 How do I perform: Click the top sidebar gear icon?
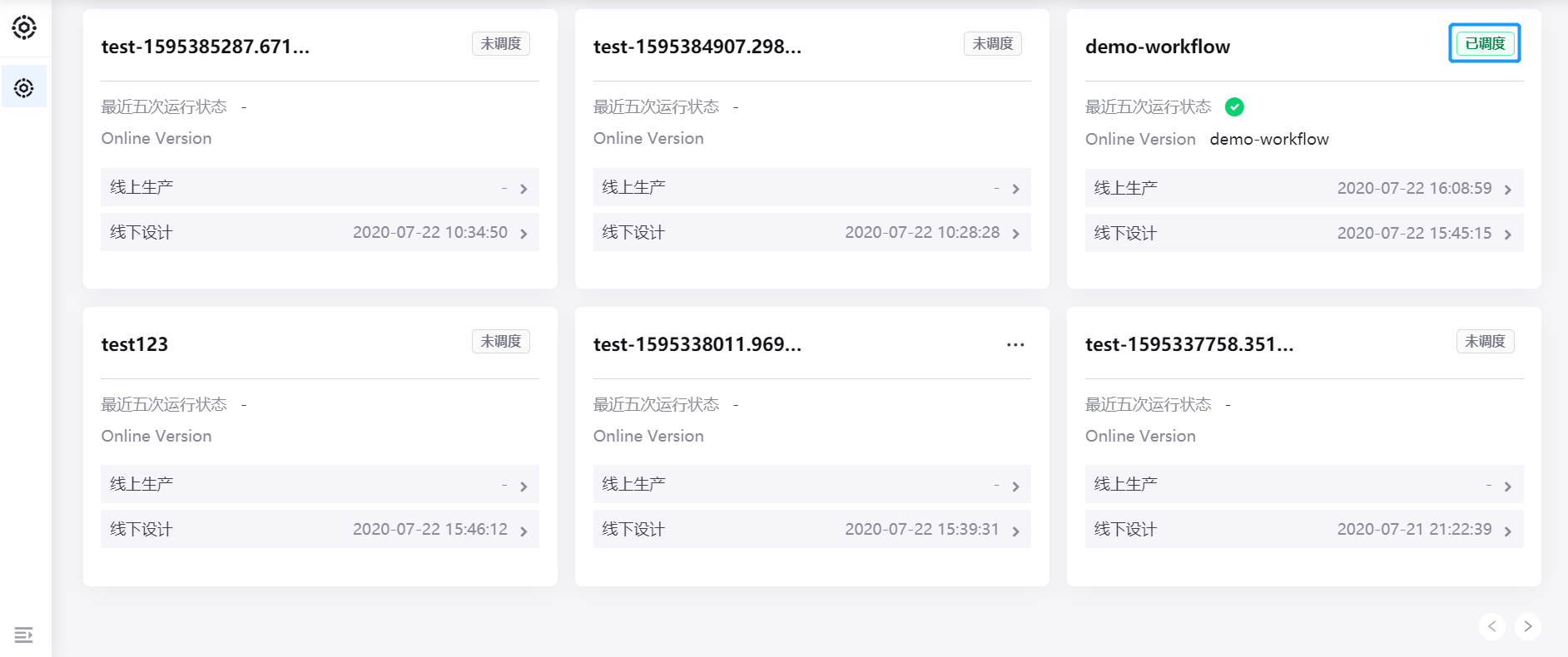coord(24,27)
